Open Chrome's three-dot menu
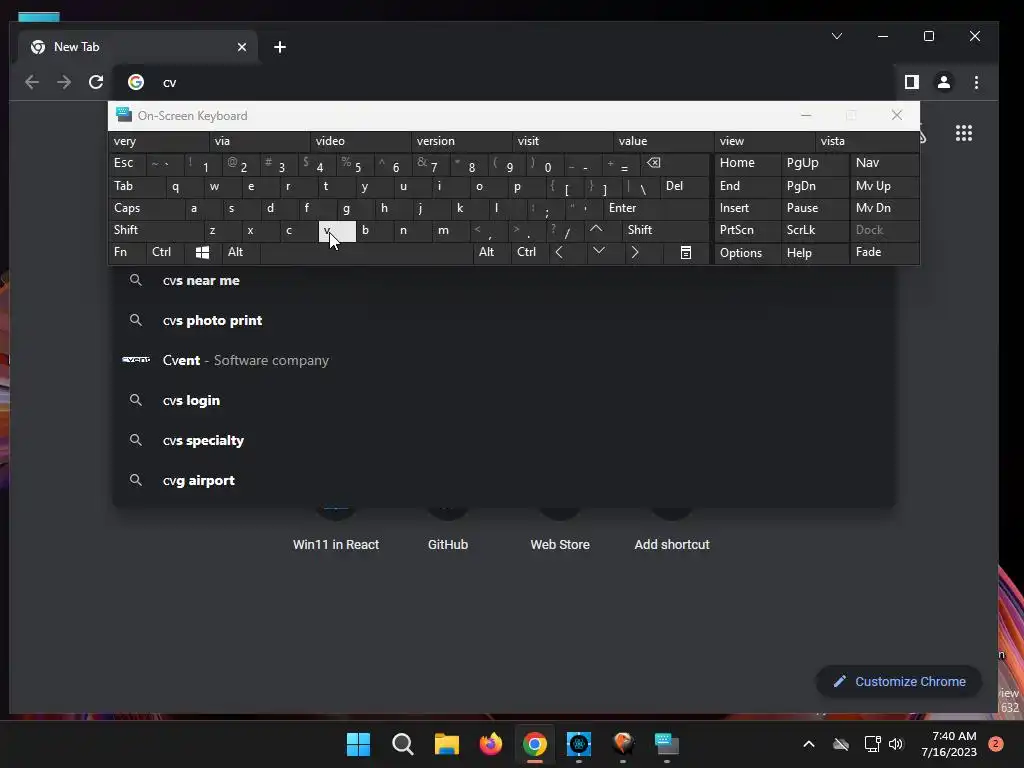 pyautogui.click(x=976, y=82)
